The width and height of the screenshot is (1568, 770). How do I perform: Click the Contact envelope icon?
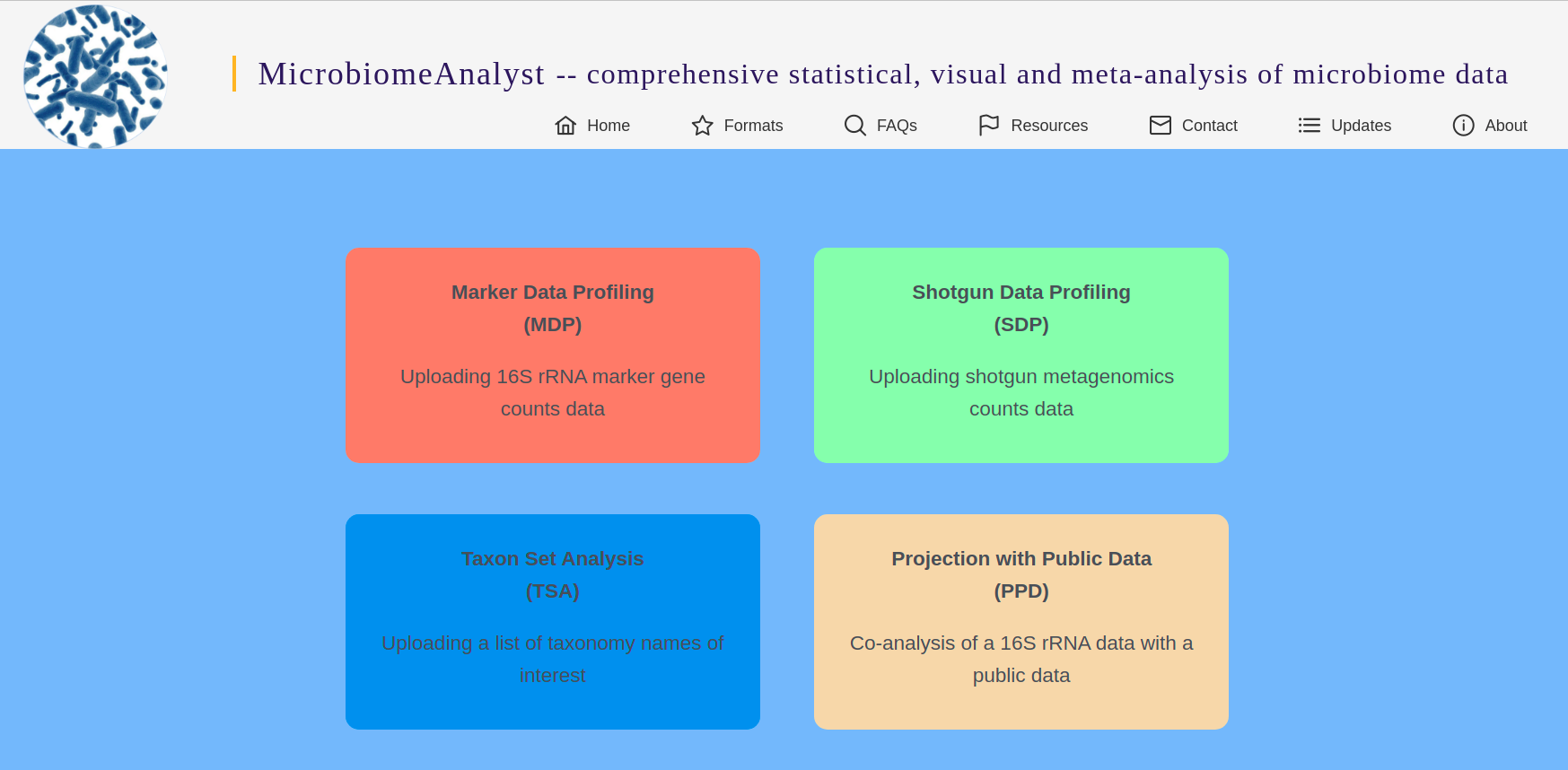1160,126
